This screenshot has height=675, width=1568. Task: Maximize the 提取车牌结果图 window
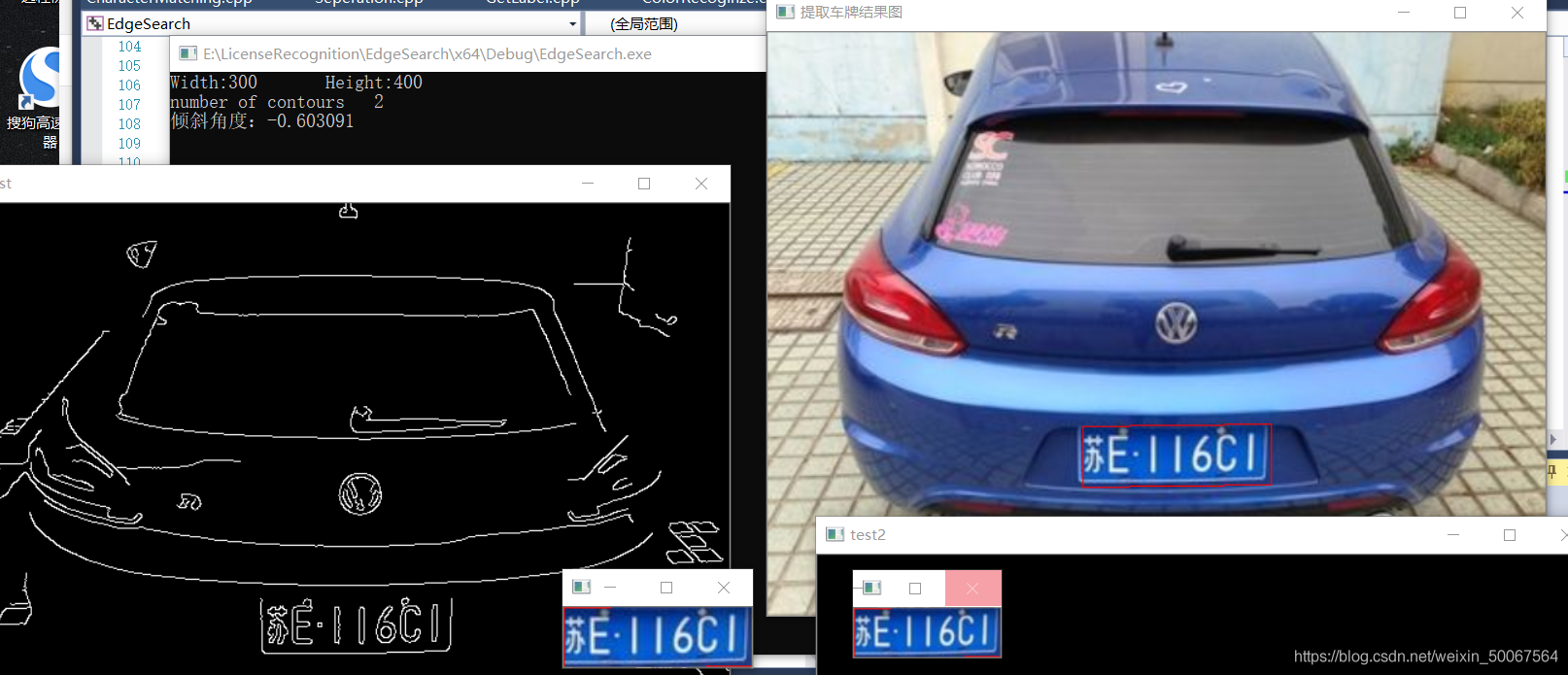point(1460,13)
